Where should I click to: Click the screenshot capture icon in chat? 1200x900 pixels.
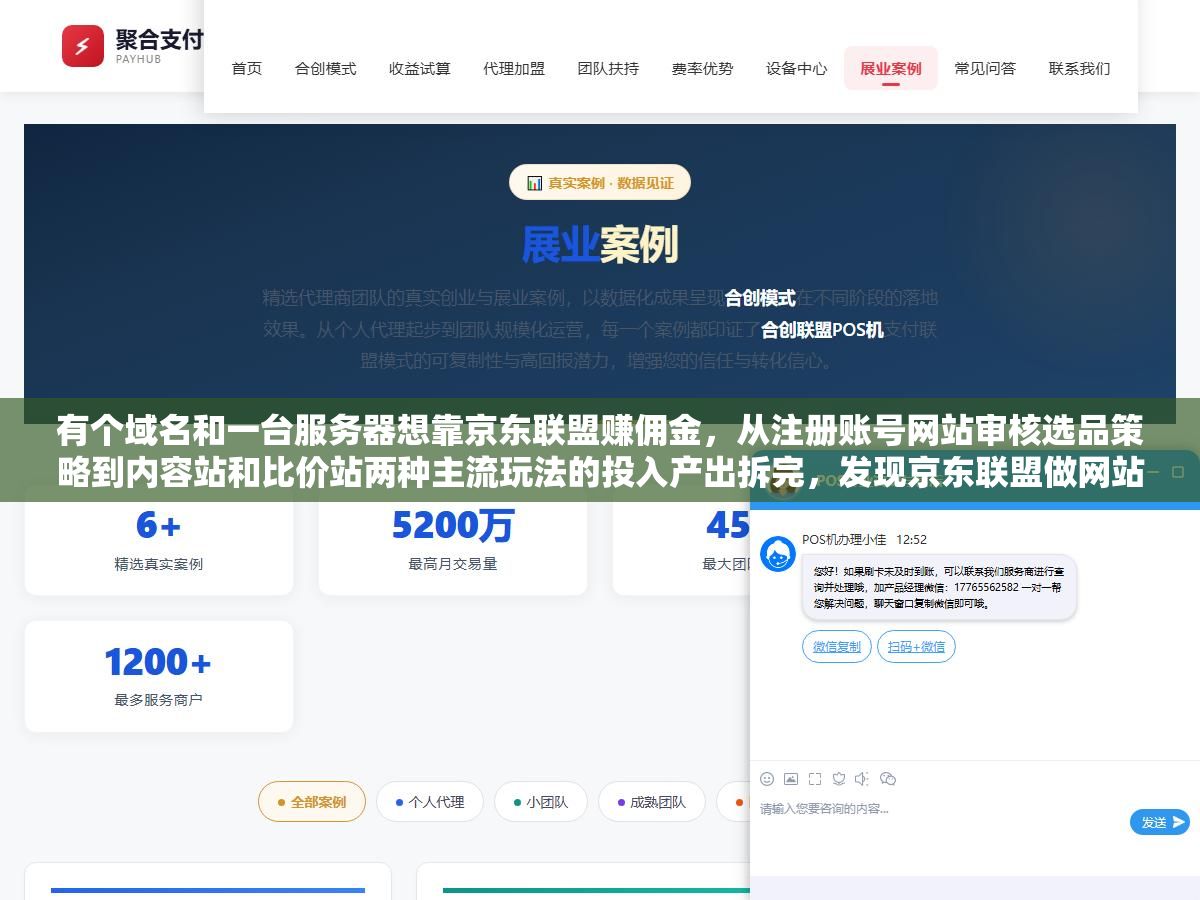click(815, 779)
